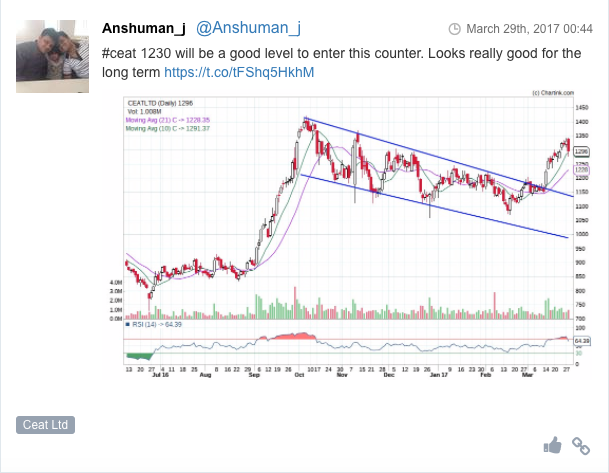
Task: Open the CEAT LTD chart image
Action: (x=348, y=233)
